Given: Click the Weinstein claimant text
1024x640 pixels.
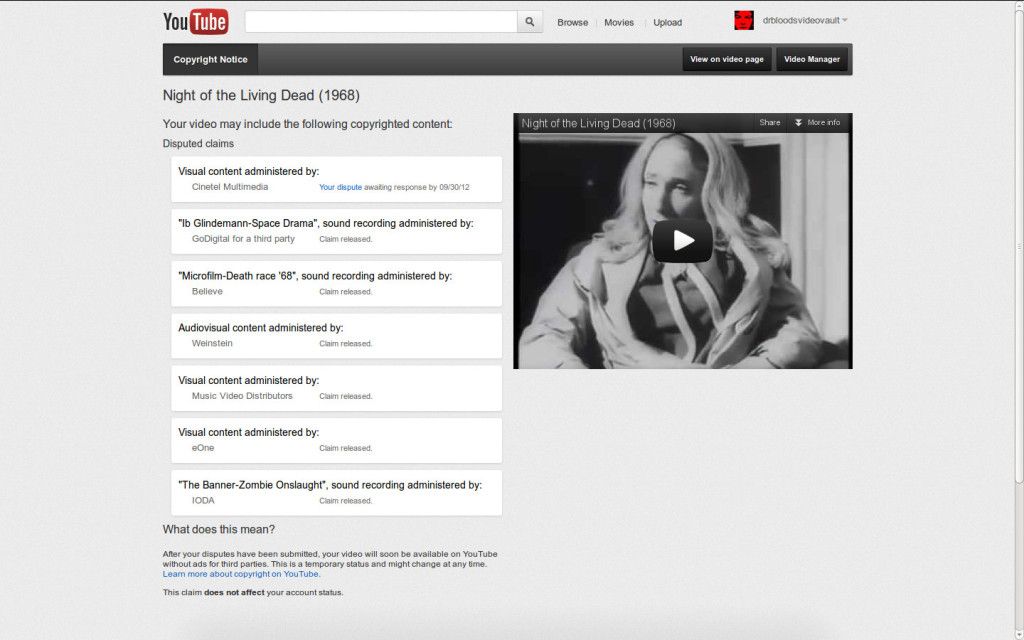Looking at the screenshot, I should coord(212,344).
